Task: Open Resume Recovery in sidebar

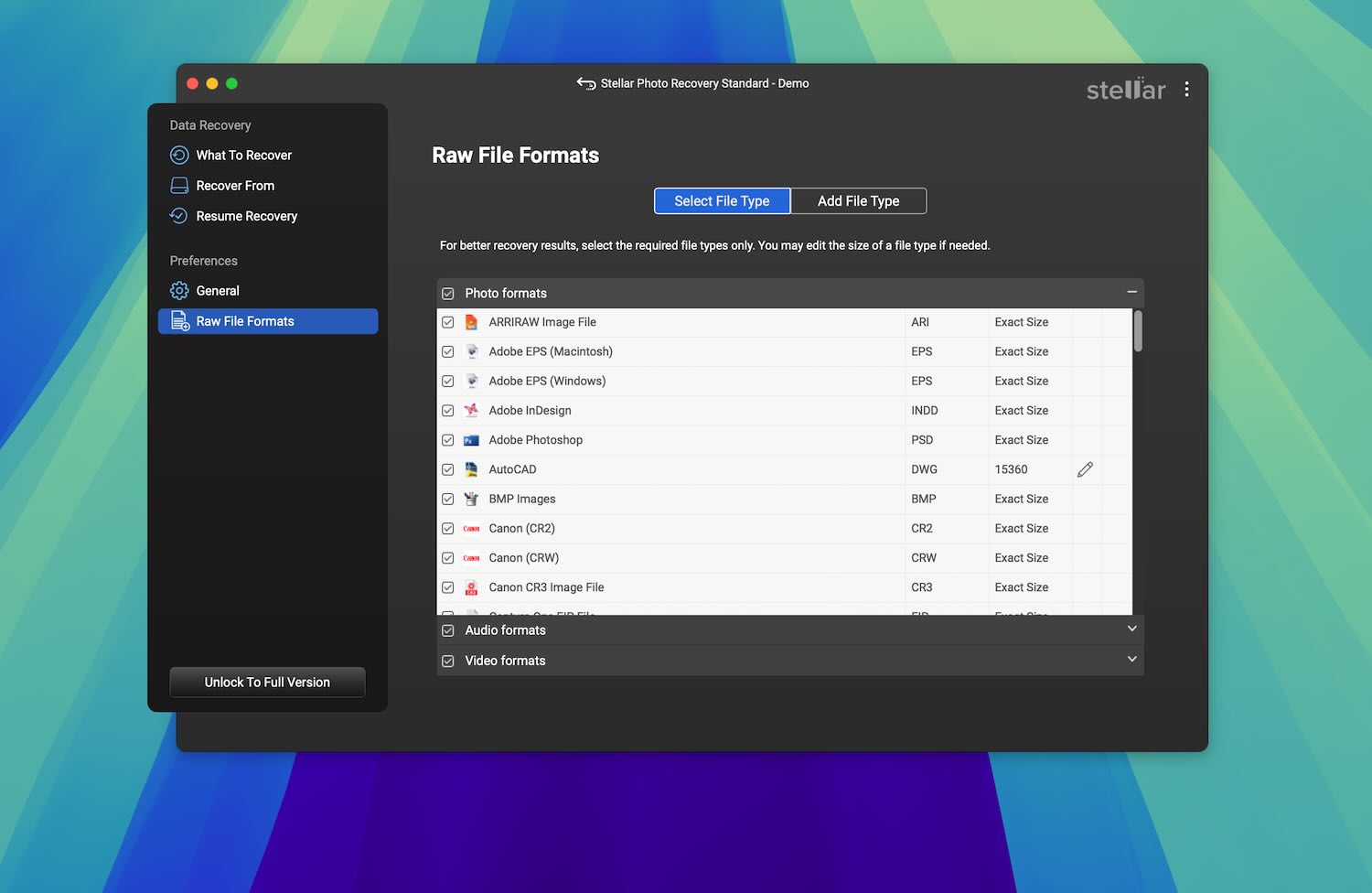Action: pyautogui.click(x=247, y=216)
